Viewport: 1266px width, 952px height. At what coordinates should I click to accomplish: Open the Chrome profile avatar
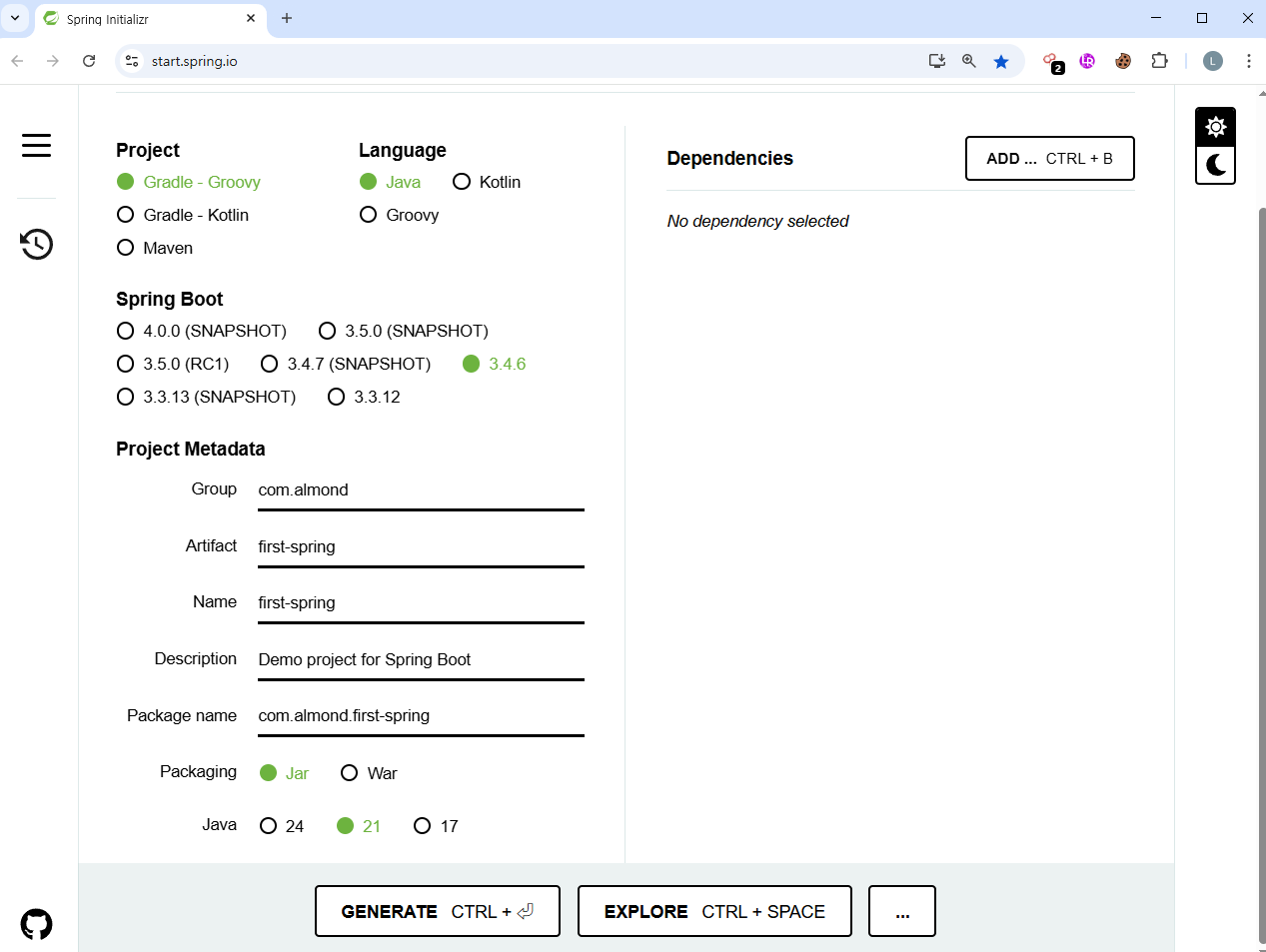click(x=1213, y=61)
